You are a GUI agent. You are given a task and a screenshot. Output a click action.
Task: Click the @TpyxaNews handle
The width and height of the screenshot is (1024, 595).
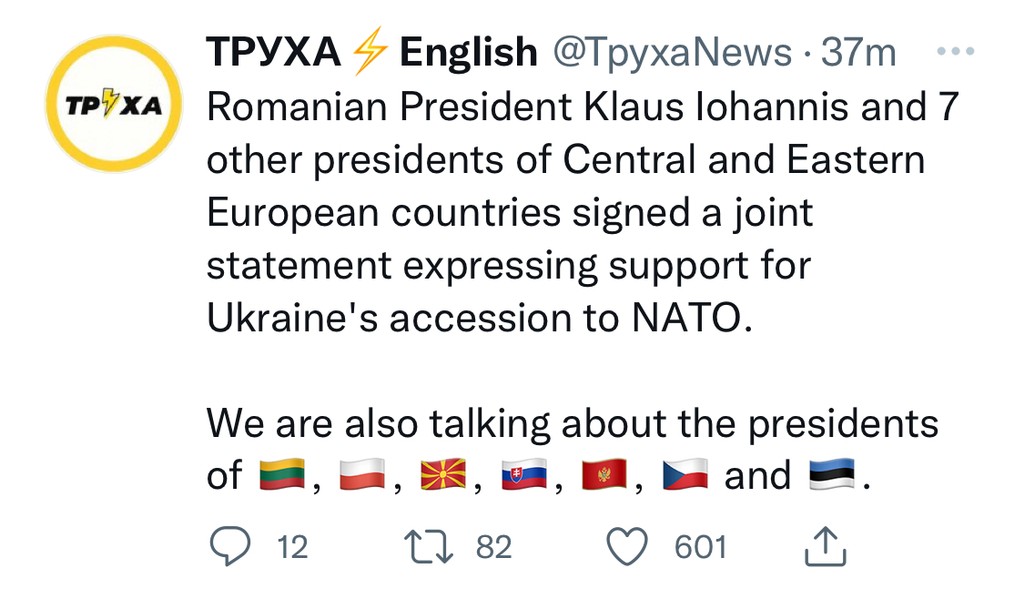tap(676, 53)
